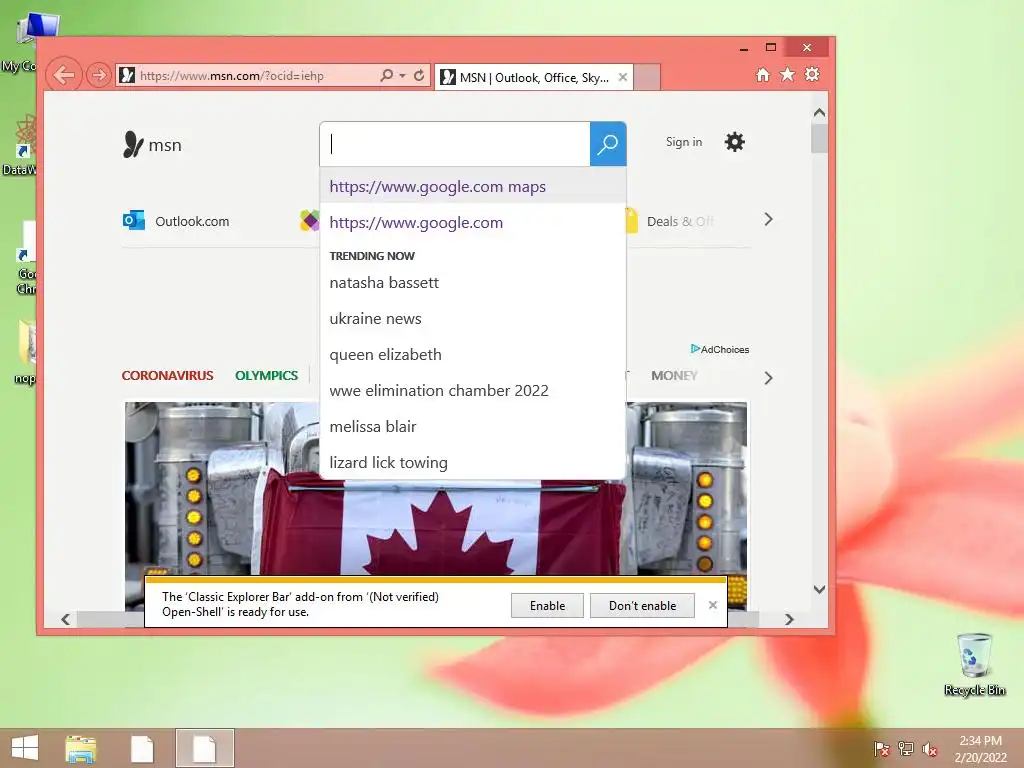Click the browser Forward arrow button
1024x768 pixels.
coord(99,76)
